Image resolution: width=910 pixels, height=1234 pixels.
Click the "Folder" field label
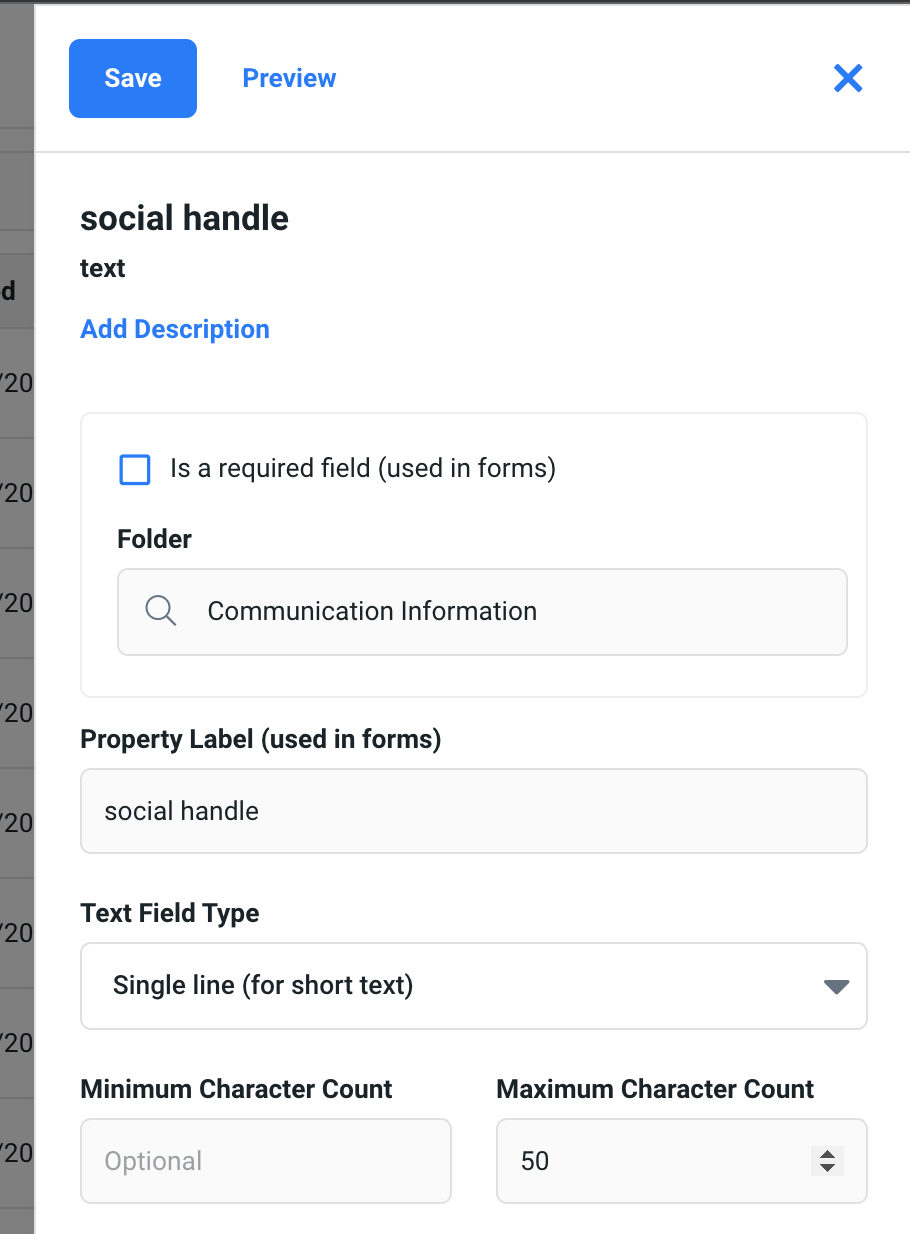(155, 539)
